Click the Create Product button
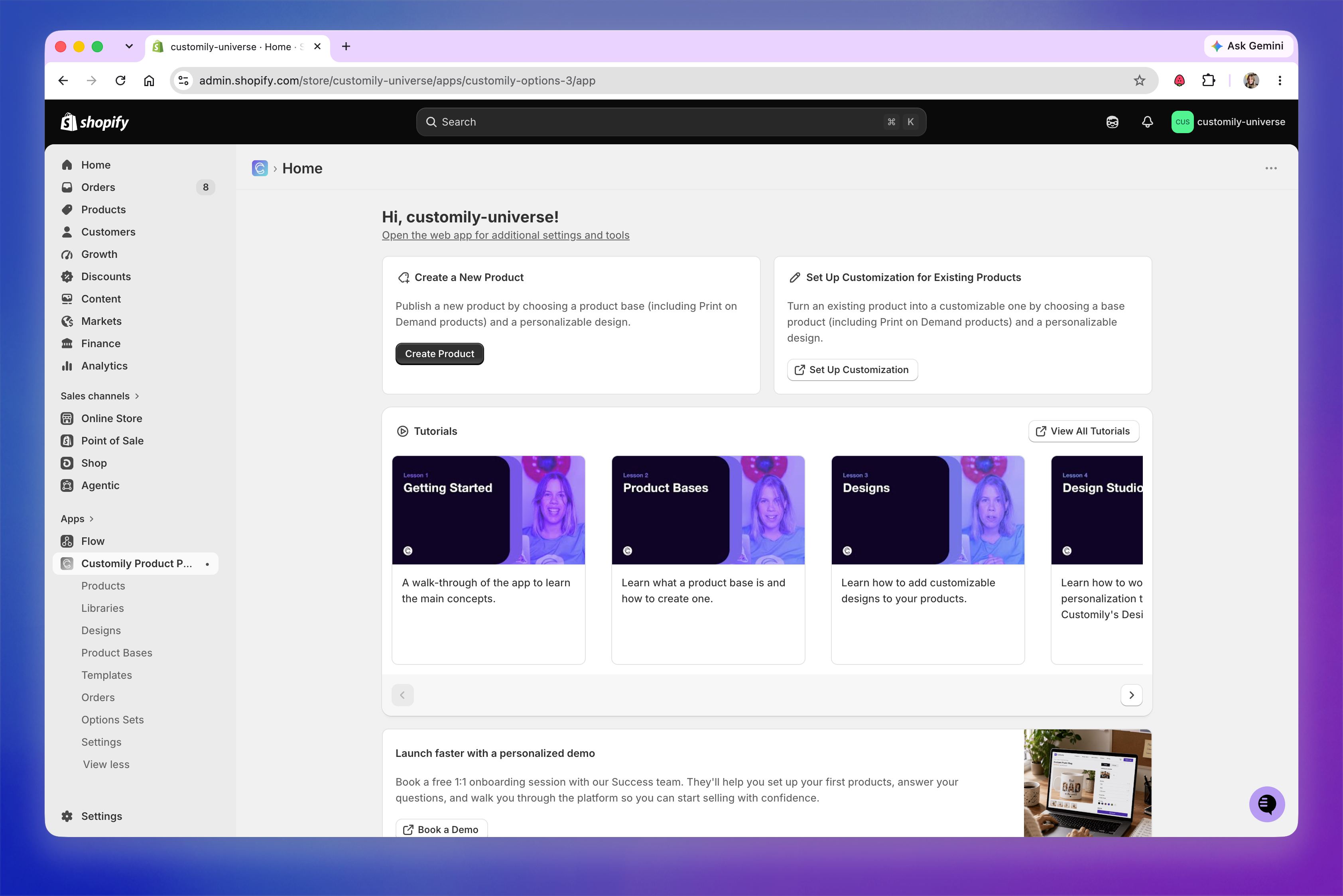 tap(440, 354)
